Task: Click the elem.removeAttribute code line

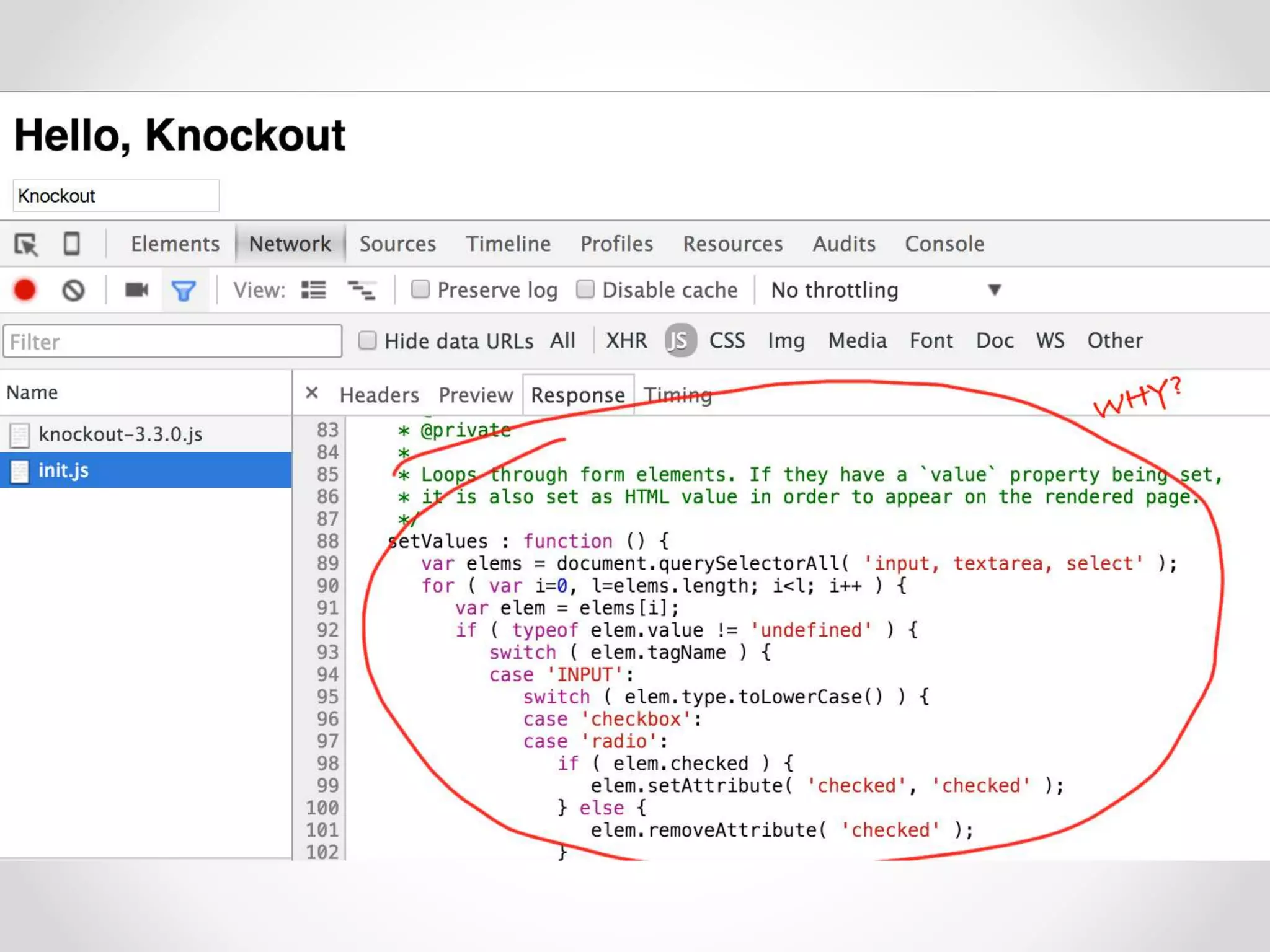Action: [782, 830]
